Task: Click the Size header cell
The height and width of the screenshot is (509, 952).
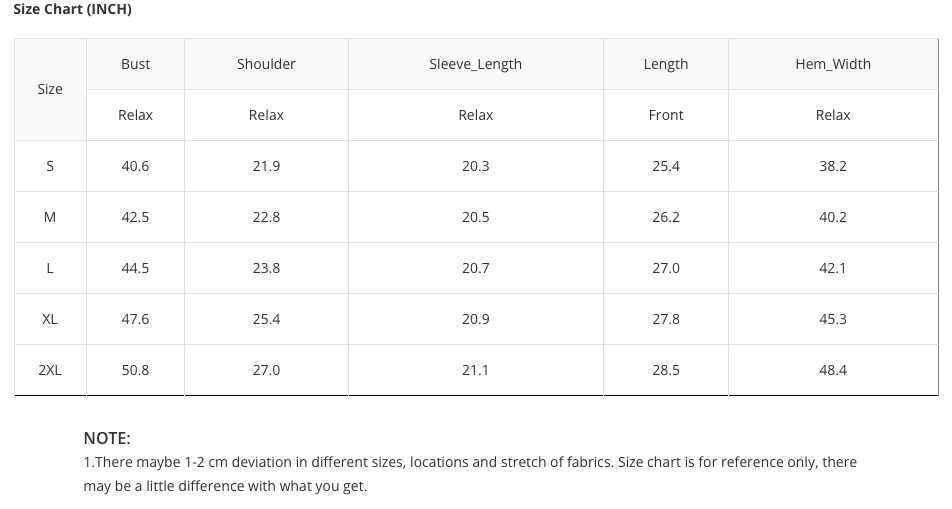Action: (50, 89)
